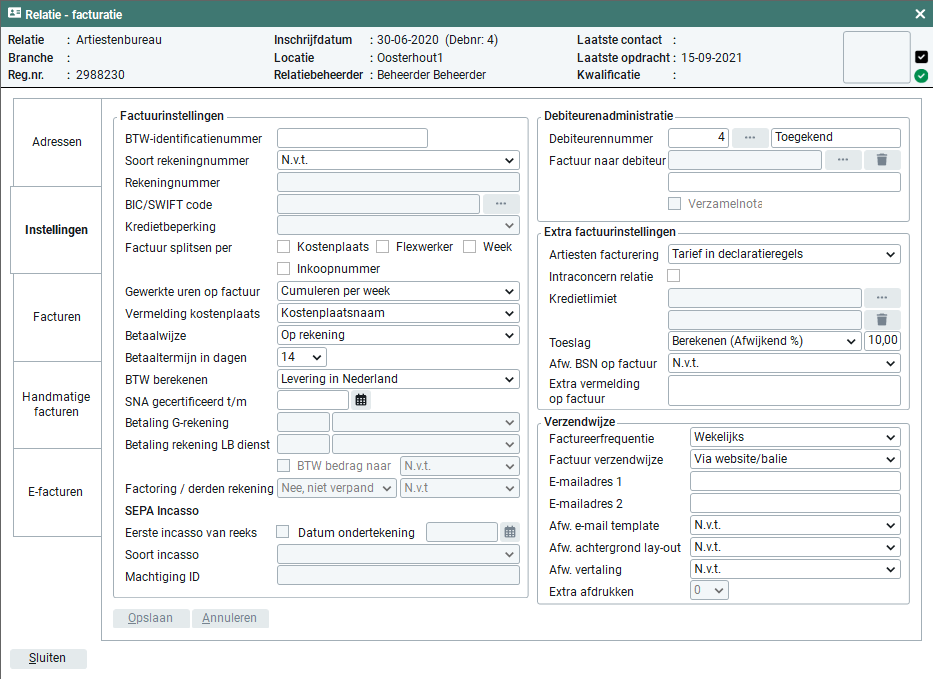Click the black checkbox icon top right

[x=921, y=57]
